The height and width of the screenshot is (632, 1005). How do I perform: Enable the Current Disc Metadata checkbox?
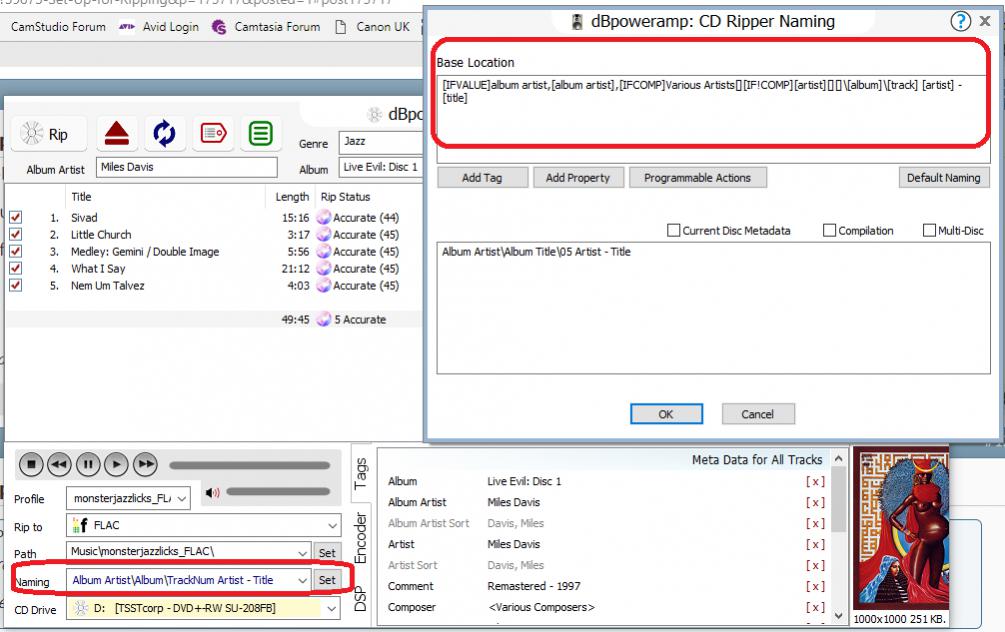(674, 230)
